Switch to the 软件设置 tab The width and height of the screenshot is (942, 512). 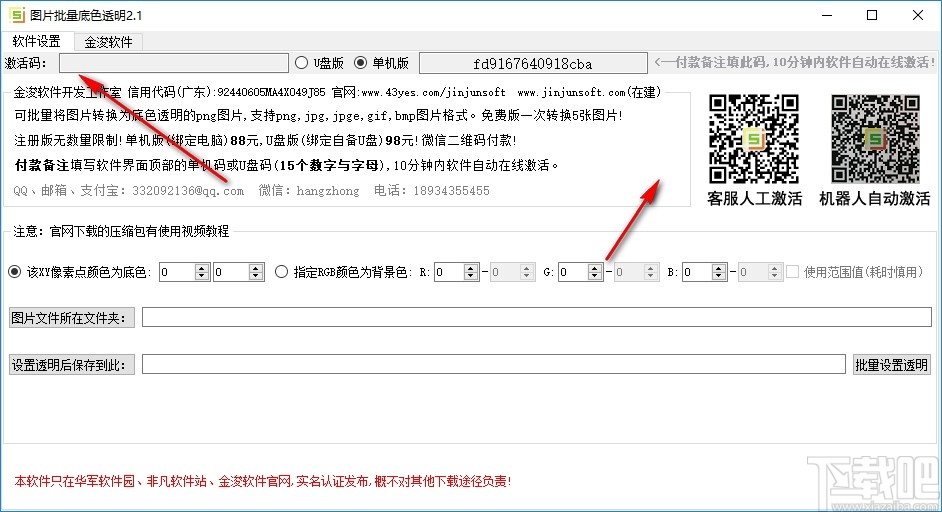[x=37, y=41]
